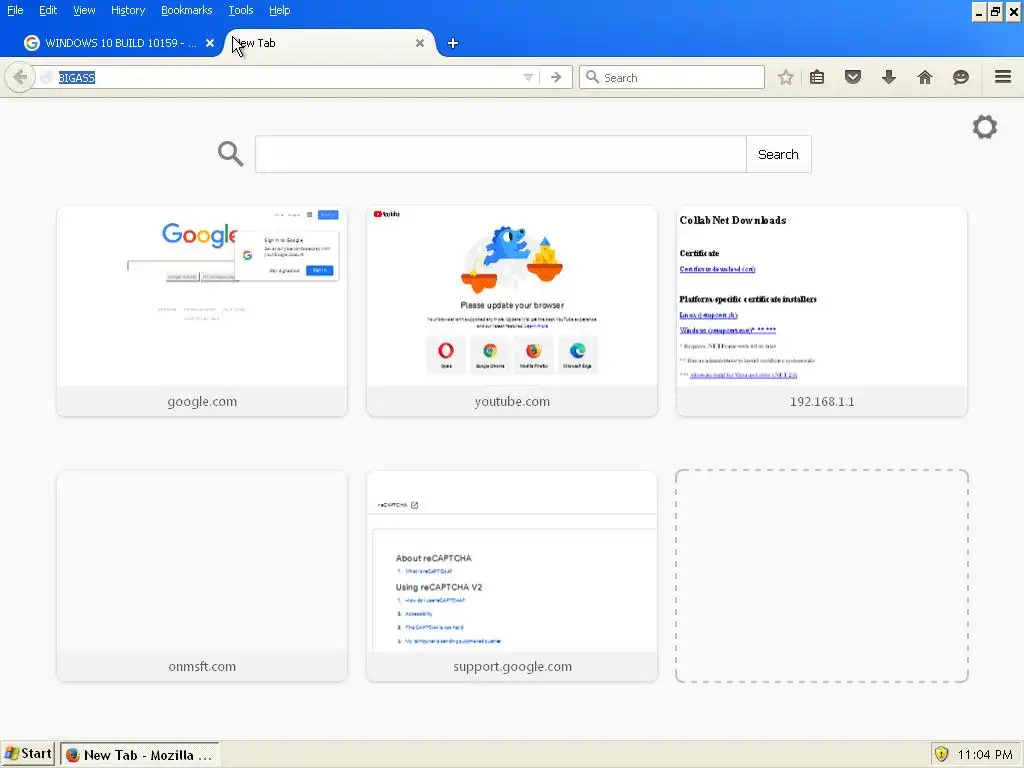Click the Search button on page
Image resolution: width=1024 pixels, height=768 pixels.
coord(778,154)
